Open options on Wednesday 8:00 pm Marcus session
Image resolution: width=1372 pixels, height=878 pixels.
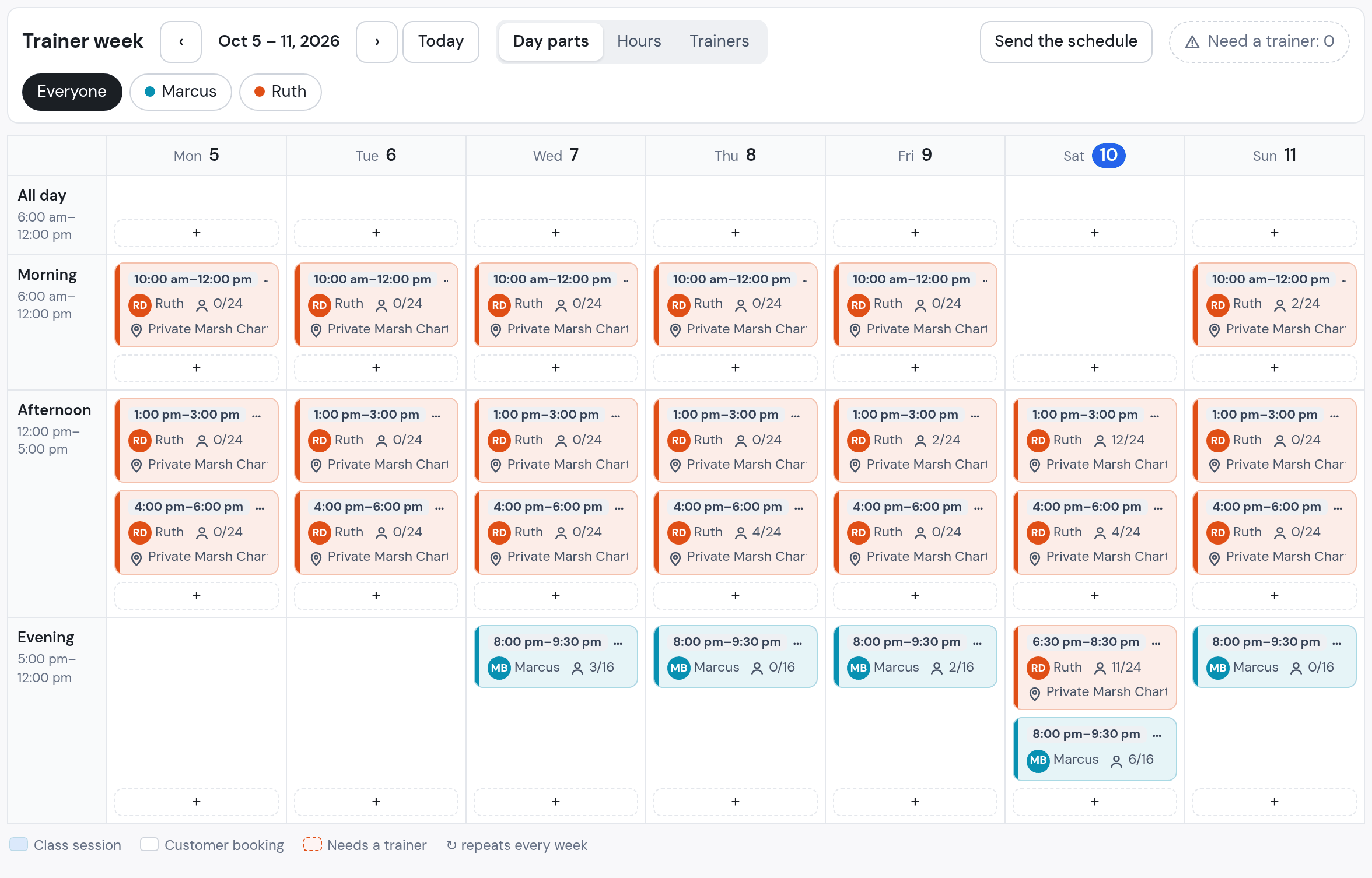[x=618, y=642]
